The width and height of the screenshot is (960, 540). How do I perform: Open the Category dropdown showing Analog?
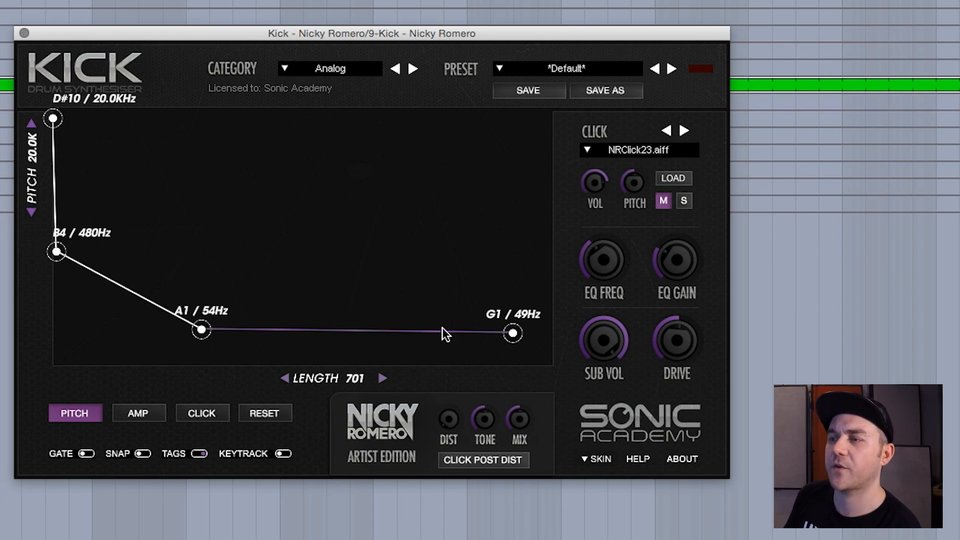[x=330, y=69]
